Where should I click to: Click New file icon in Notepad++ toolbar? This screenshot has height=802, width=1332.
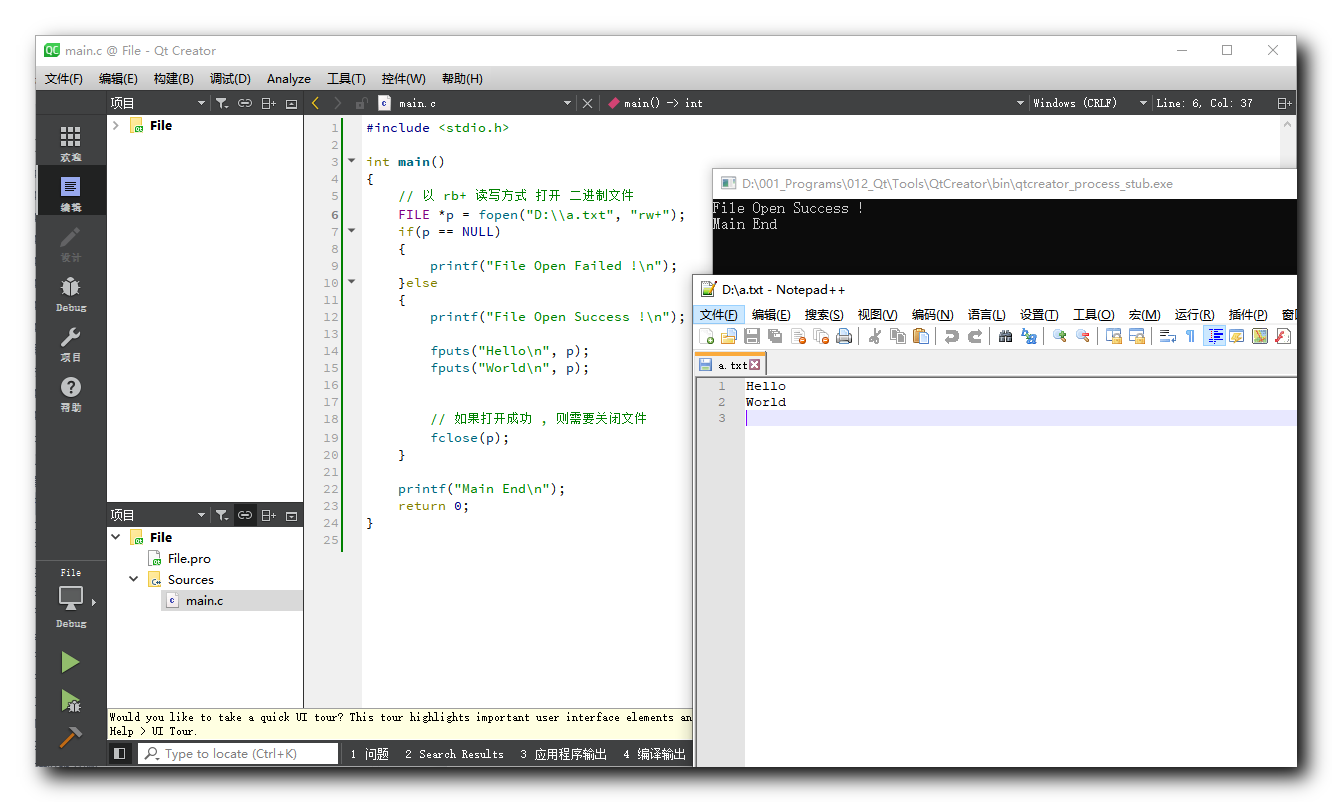tap(707, 336)
